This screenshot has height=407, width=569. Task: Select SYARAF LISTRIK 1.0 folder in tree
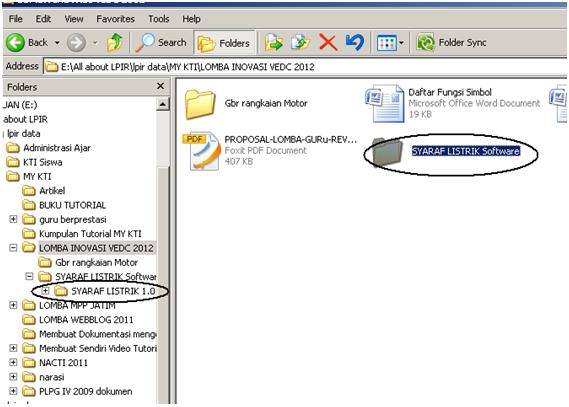105,291
